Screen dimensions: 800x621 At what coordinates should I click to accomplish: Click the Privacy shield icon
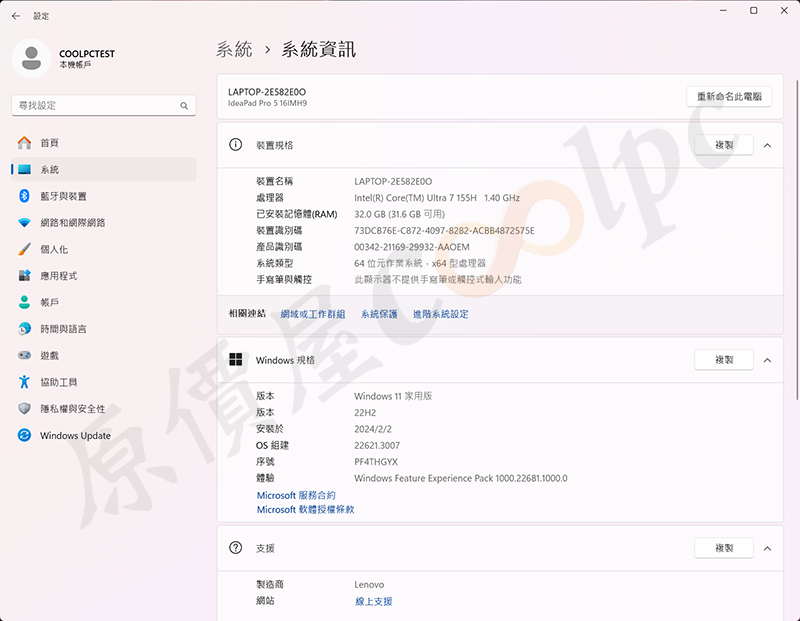[24, 408]
